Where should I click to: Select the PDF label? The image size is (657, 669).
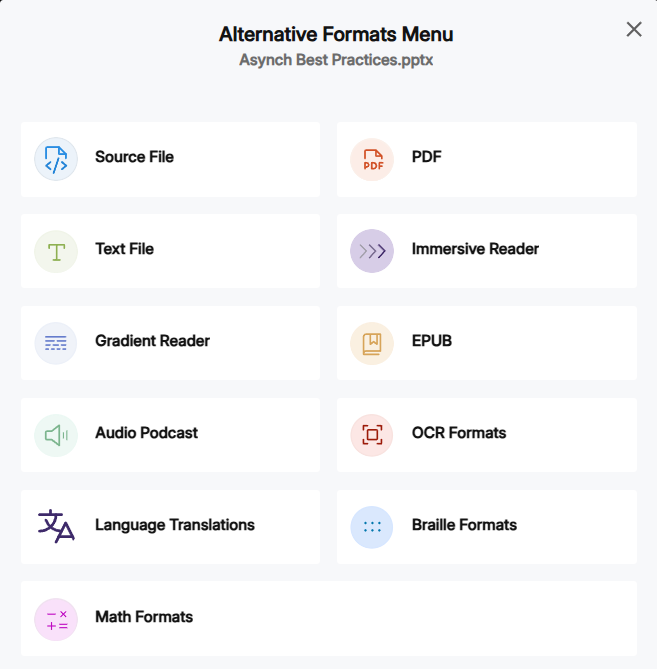[426, 157]
